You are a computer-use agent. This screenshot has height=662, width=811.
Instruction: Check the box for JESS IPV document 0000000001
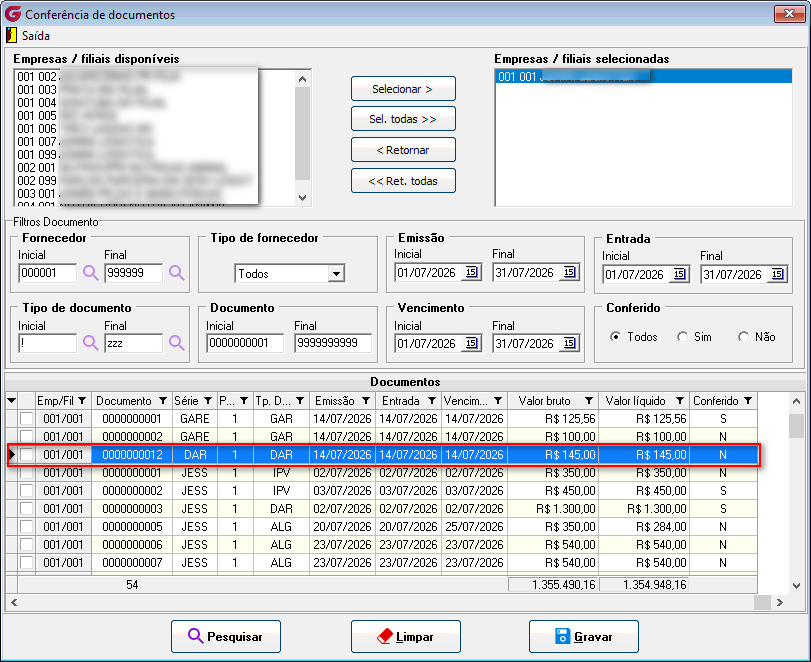pyautogui.click(x=26, y=473)
